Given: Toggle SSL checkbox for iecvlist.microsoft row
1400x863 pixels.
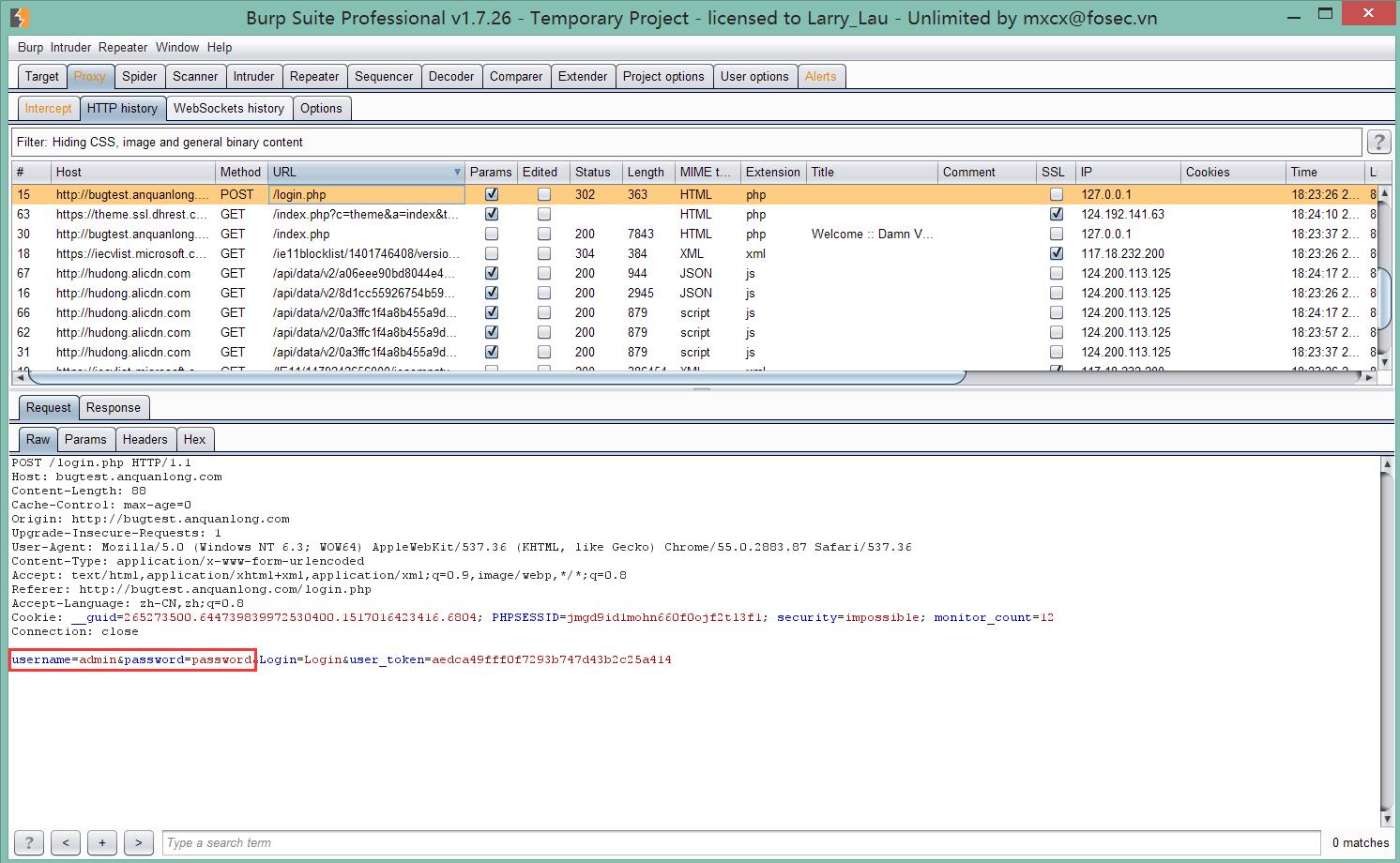Looking at the screenshot, I should click(1057, 254).
